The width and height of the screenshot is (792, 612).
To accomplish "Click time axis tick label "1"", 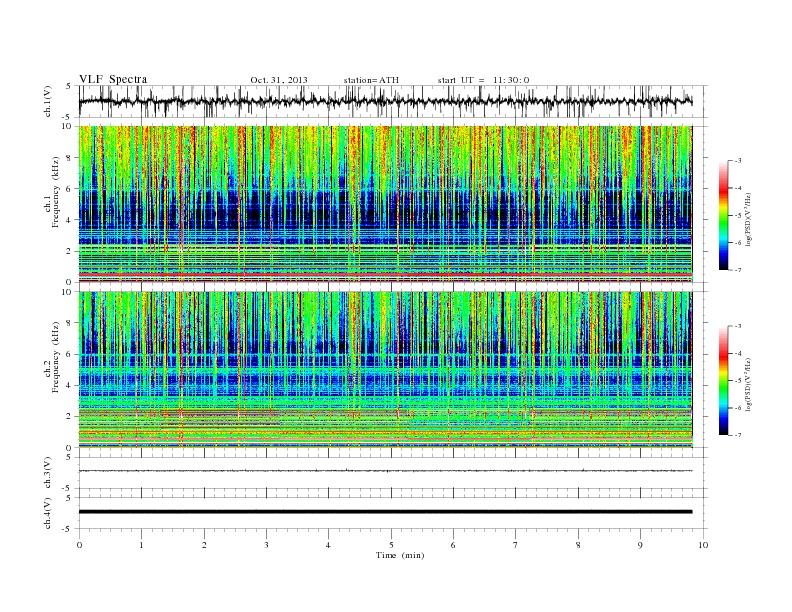I will 141,545.
